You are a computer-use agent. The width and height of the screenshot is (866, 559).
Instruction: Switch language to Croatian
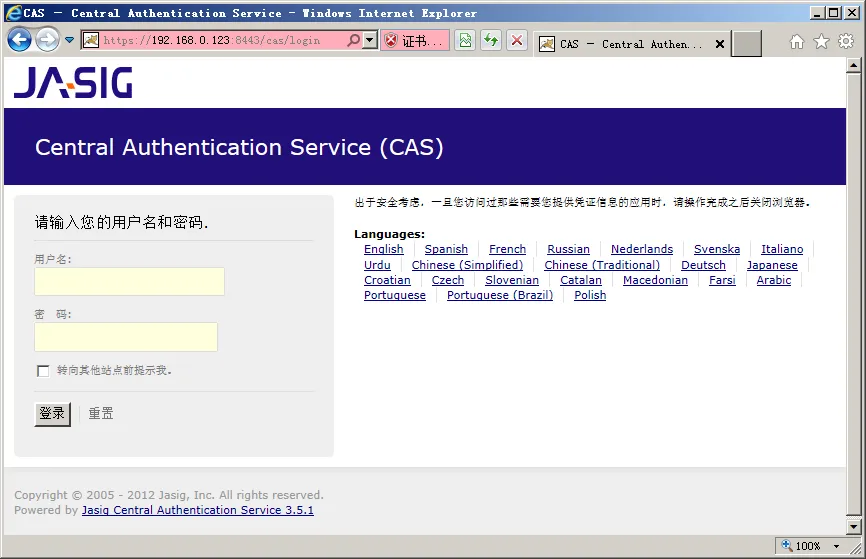[x=387, y=280]
